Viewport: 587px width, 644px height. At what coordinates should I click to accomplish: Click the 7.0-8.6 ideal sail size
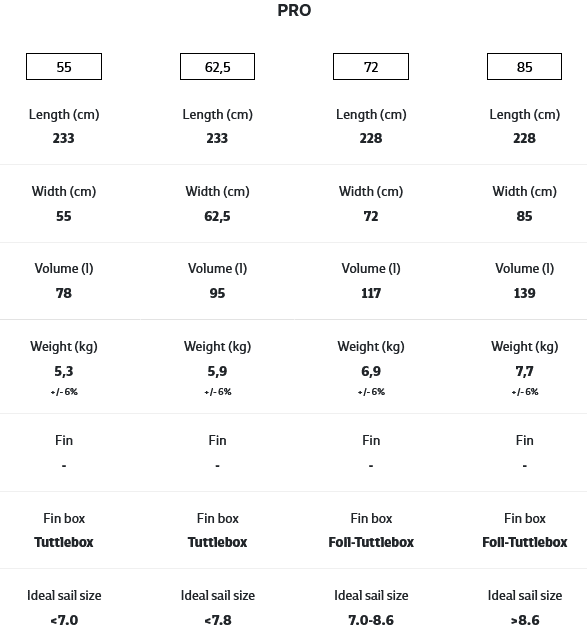point(371,620)
